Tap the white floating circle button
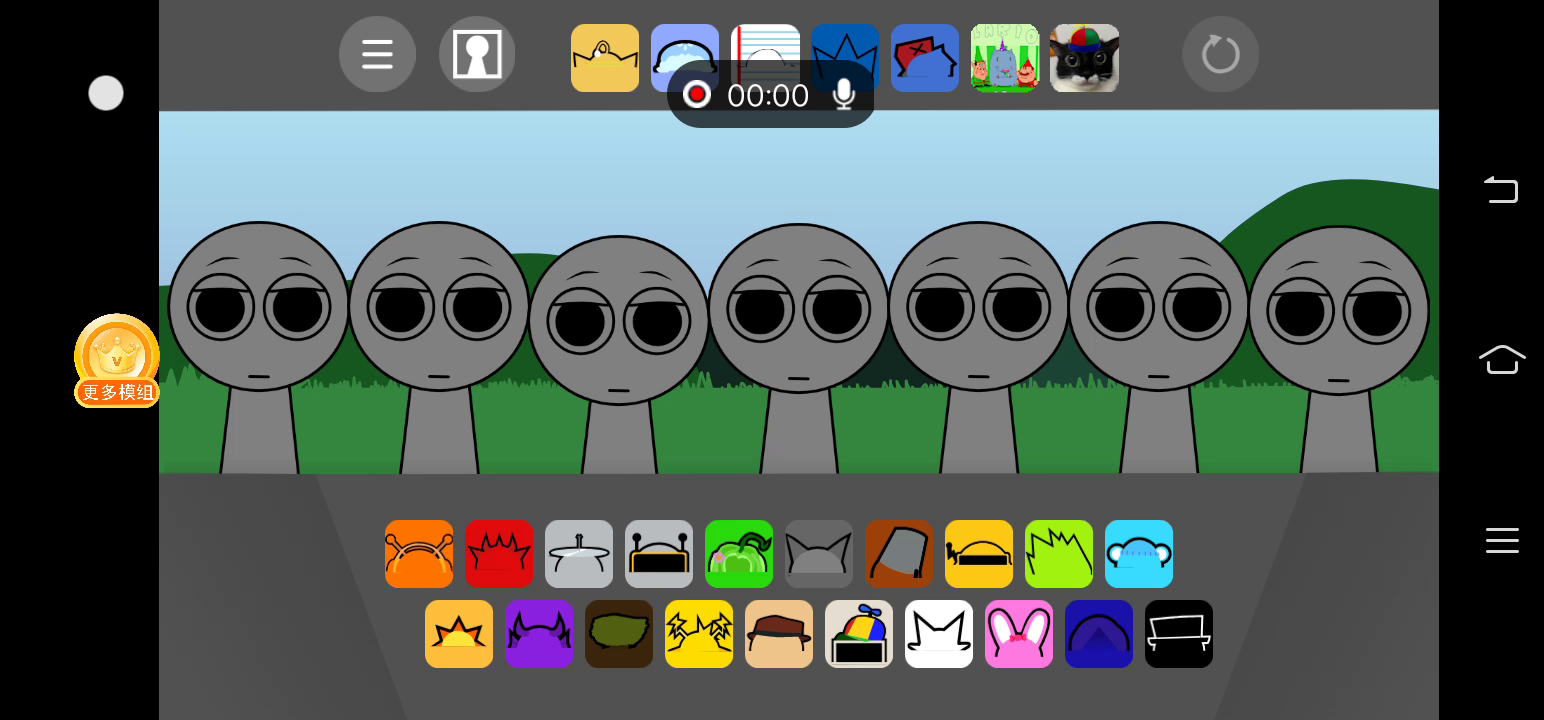This screenshot has height=720, width=1544. (106, 93)
